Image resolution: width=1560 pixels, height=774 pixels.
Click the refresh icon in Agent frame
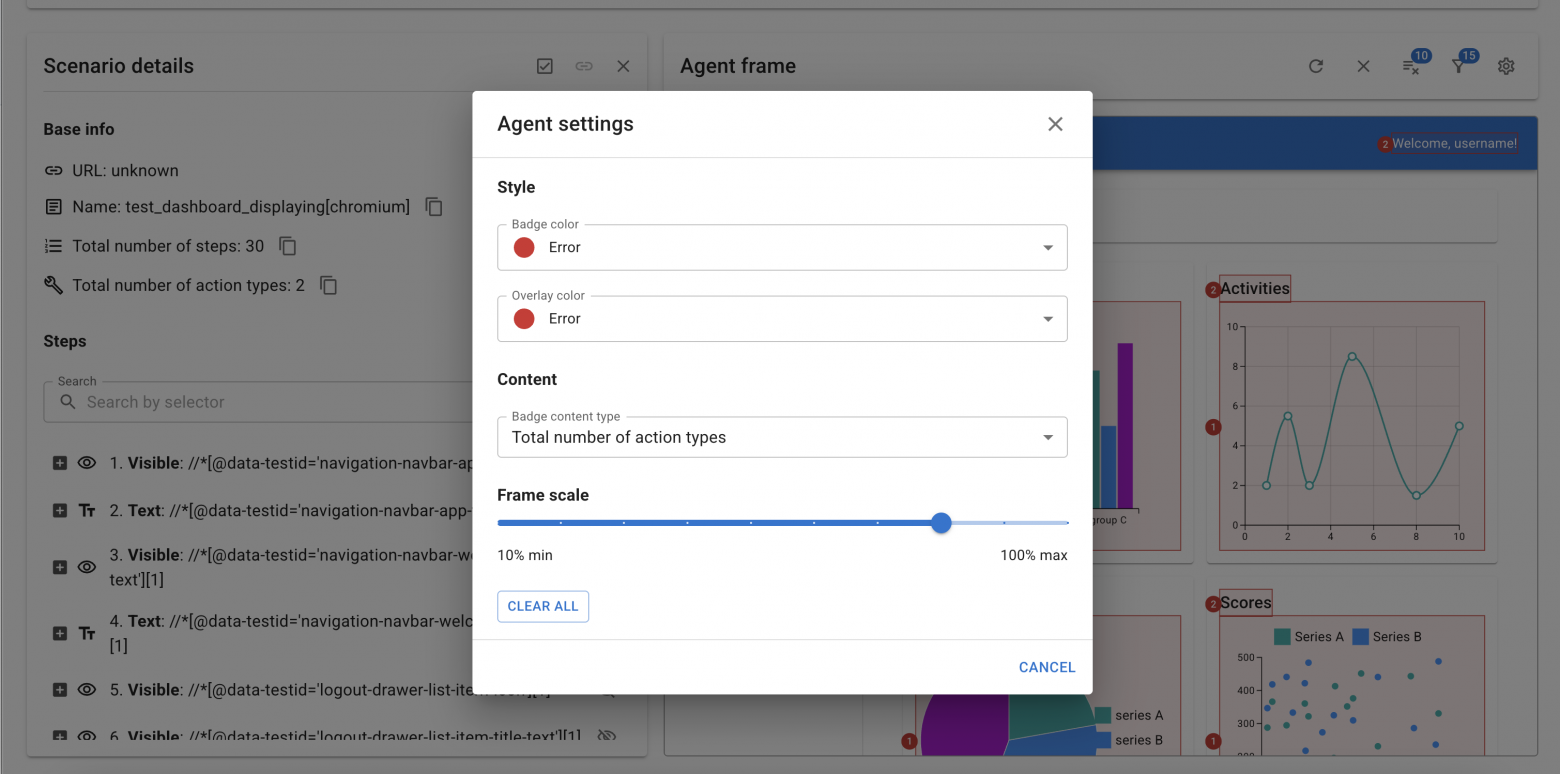pos(1316,66)
